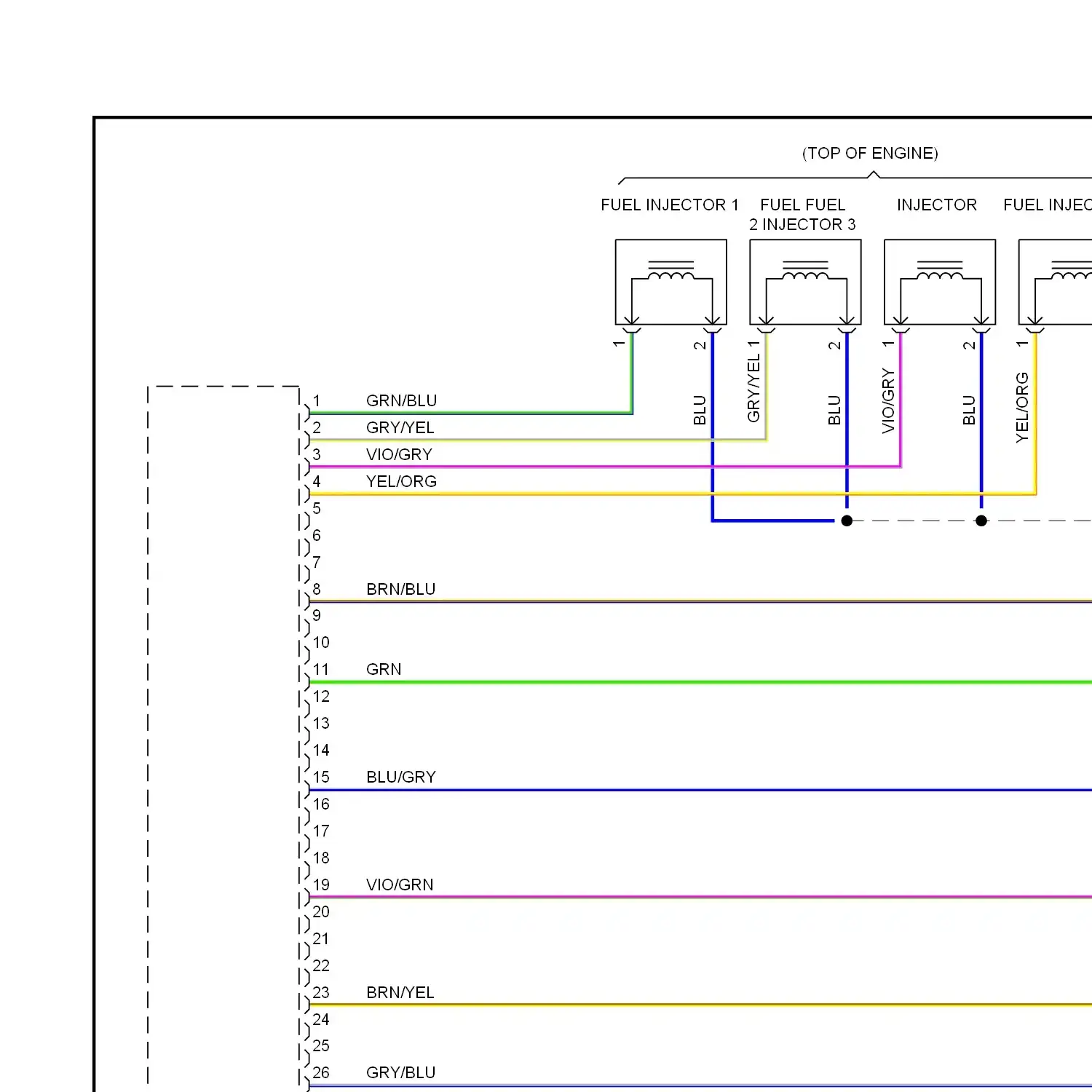Click connector pin number 23

pos(321,992)
